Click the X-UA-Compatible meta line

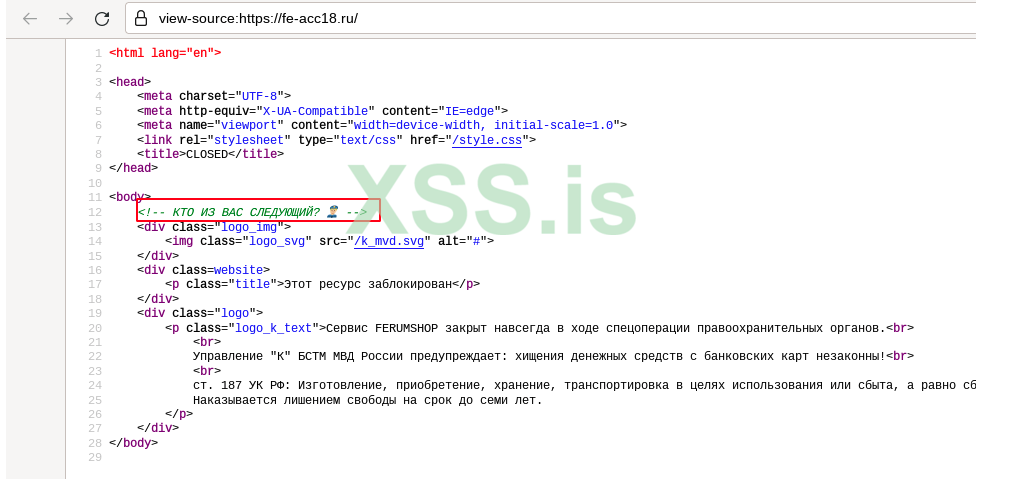[322, 111]
